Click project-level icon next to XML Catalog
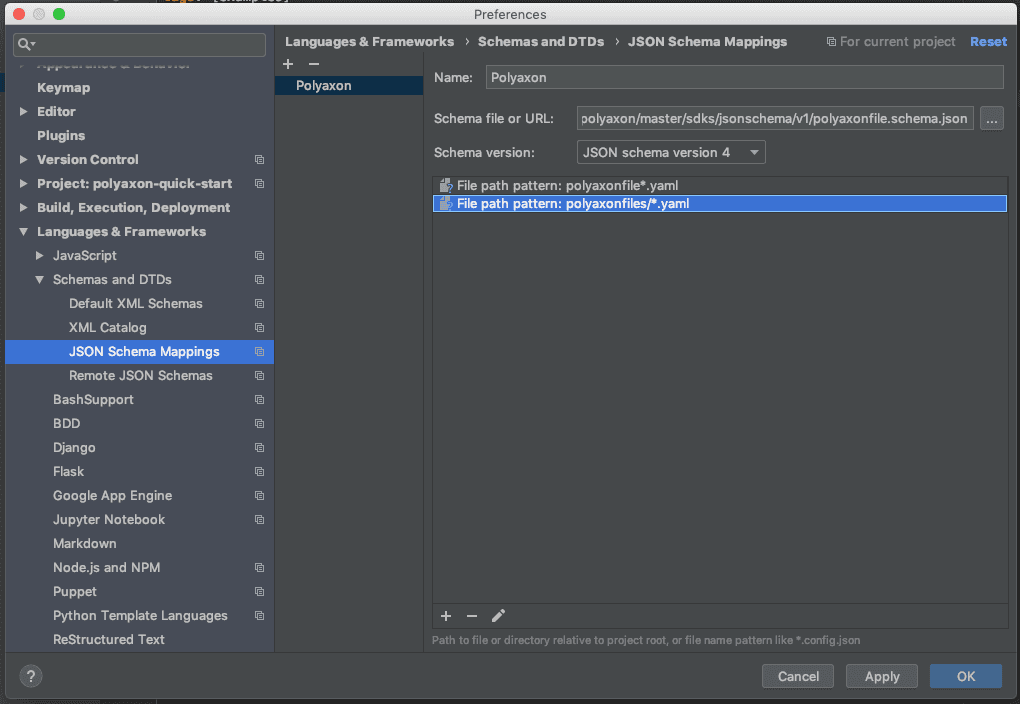Image resolution: width=1020 pixels, height=704 pixels. (x=260, y=328)
